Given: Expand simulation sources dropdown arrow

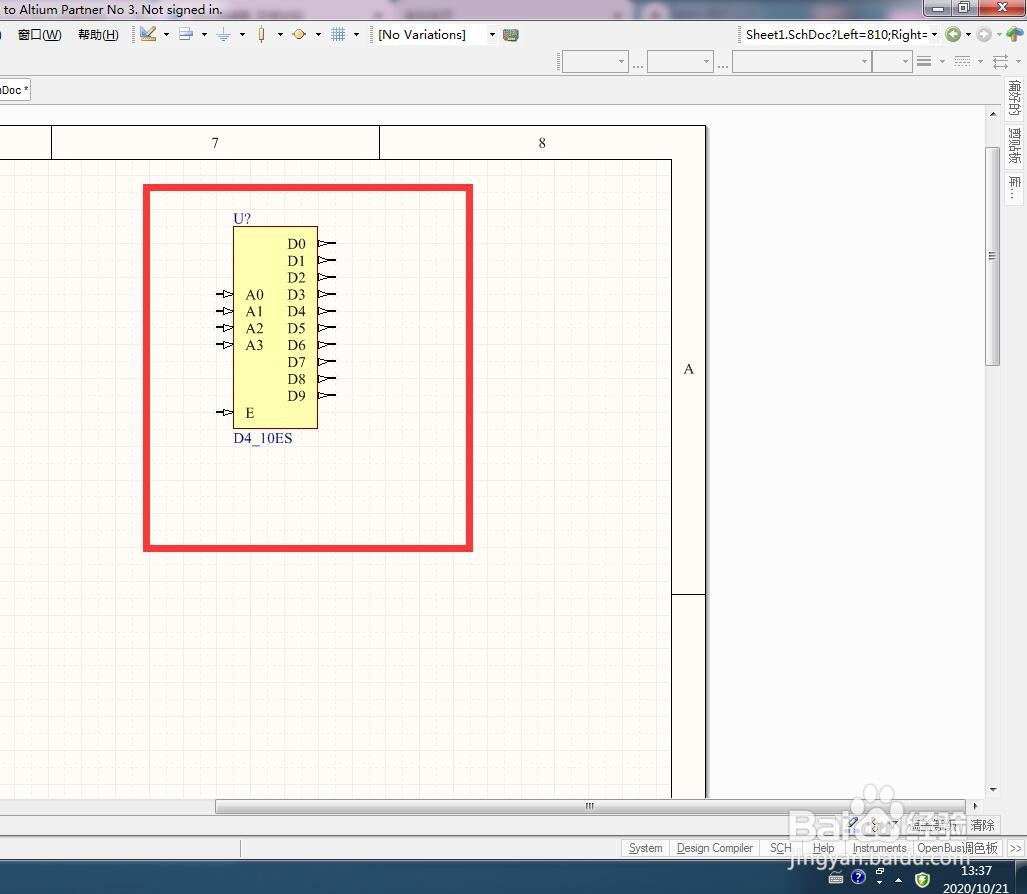Looking at the screenshot, I should click(318, 35).
